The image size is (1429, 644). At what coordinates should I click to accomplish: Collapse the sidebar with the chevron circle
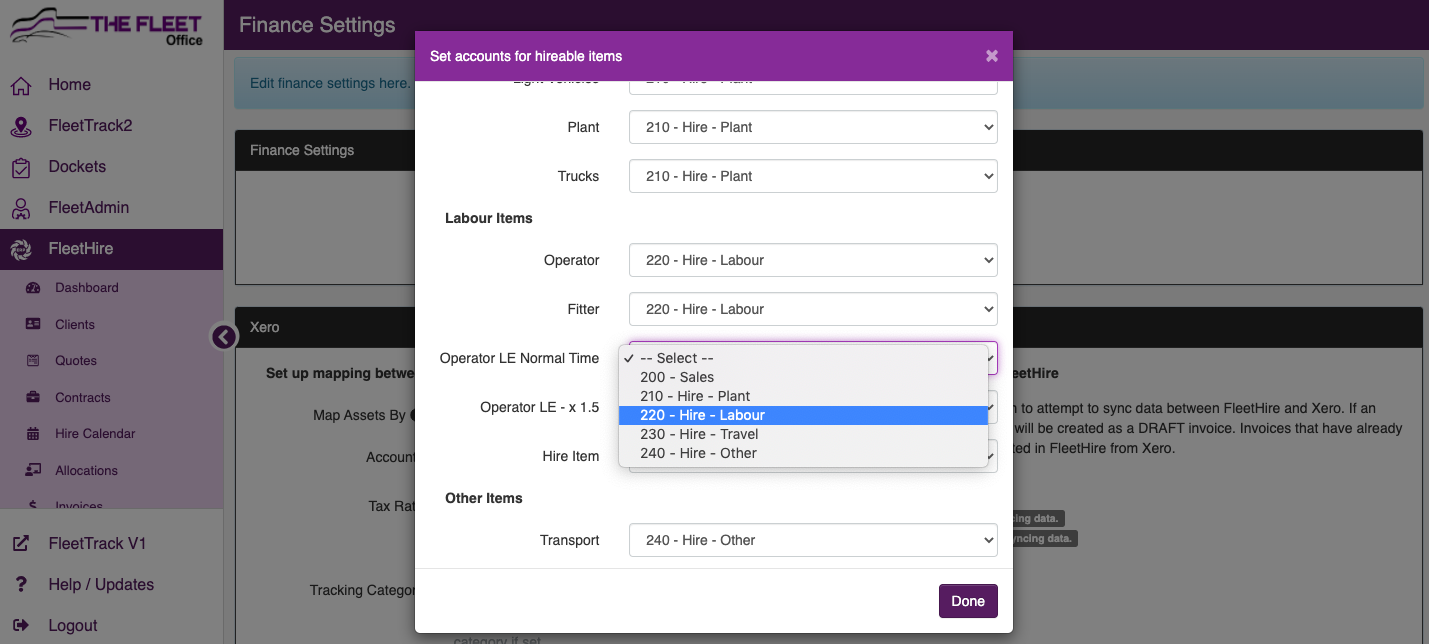(x=224, y=337)
